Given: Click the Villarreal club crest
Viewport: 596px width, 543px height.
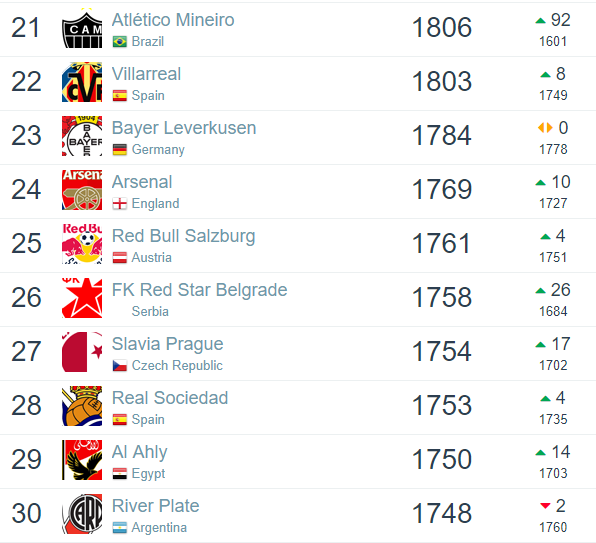Looking at the screenshot, I should point(82,82).
